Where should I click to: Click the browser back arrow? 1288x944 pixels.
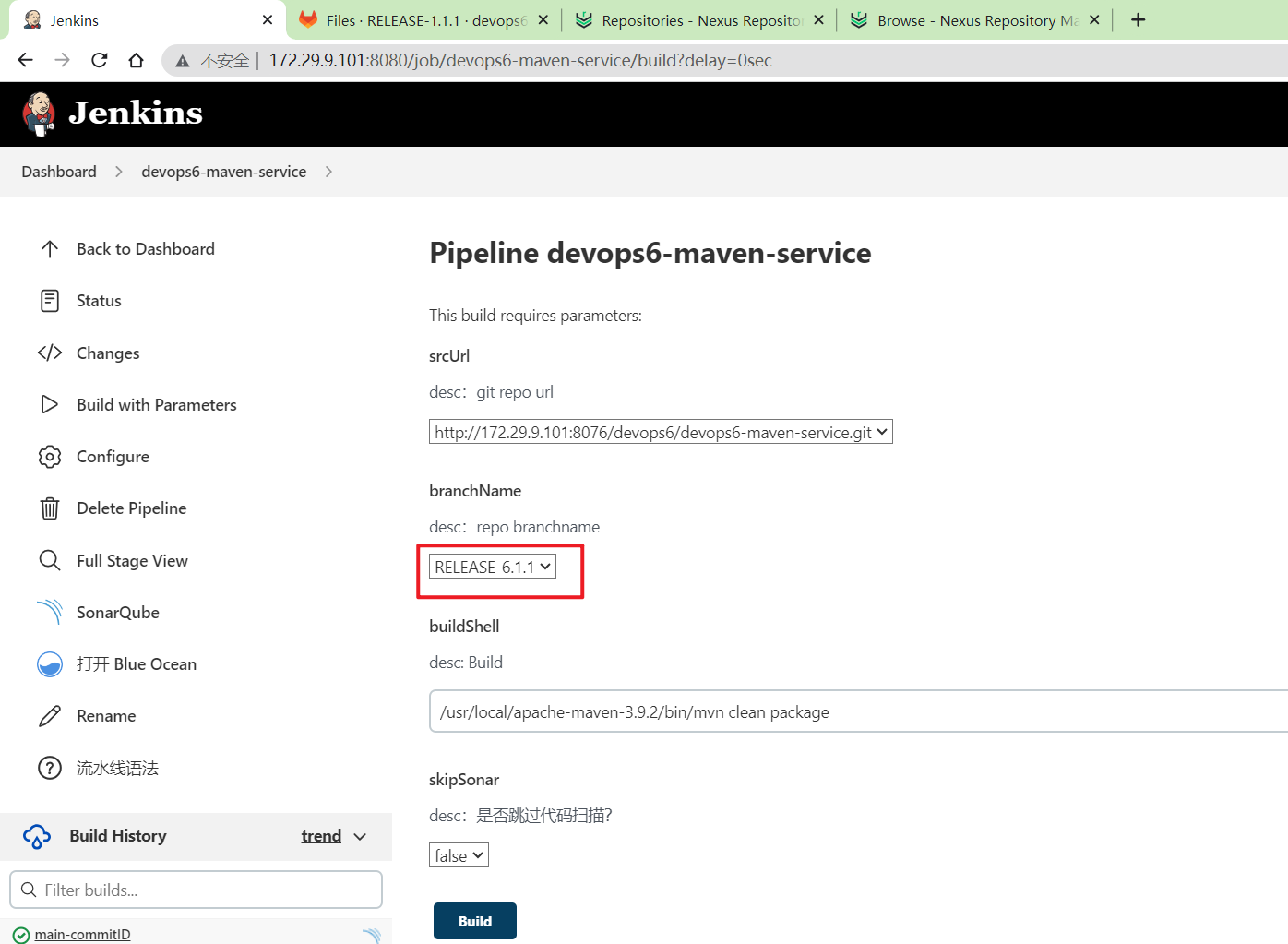tap(26, 60)
